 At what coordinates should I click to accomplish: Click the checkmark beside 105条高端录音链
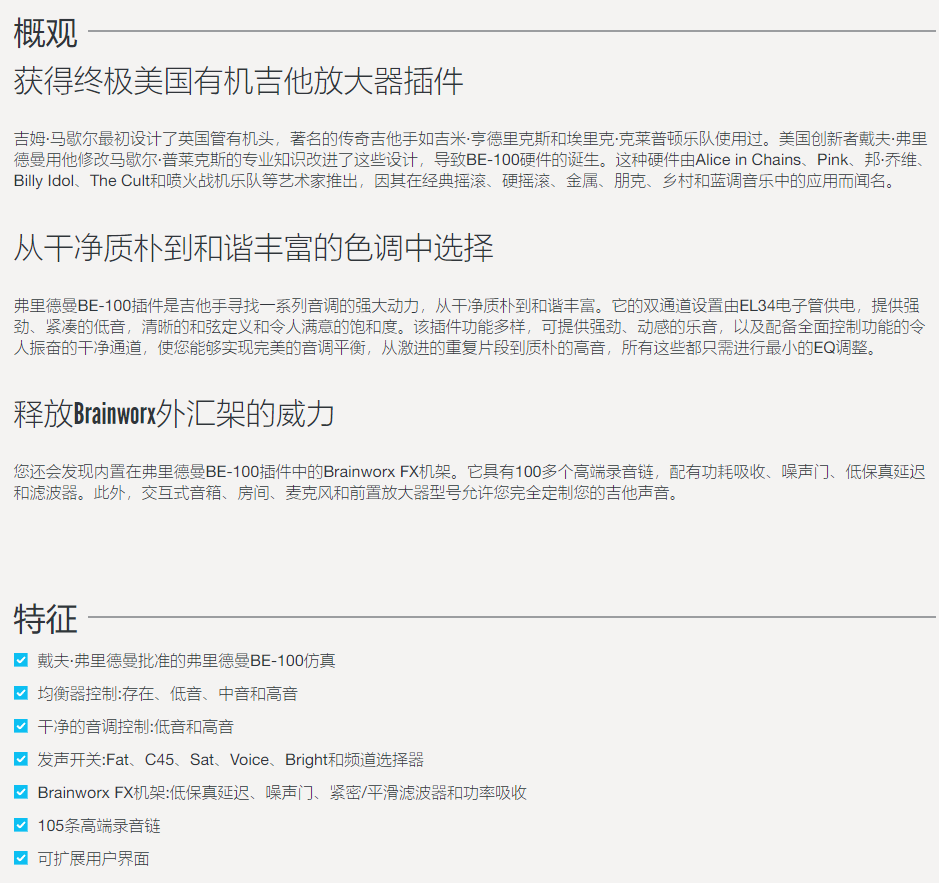pyautogui.click(x=21, y=825)
